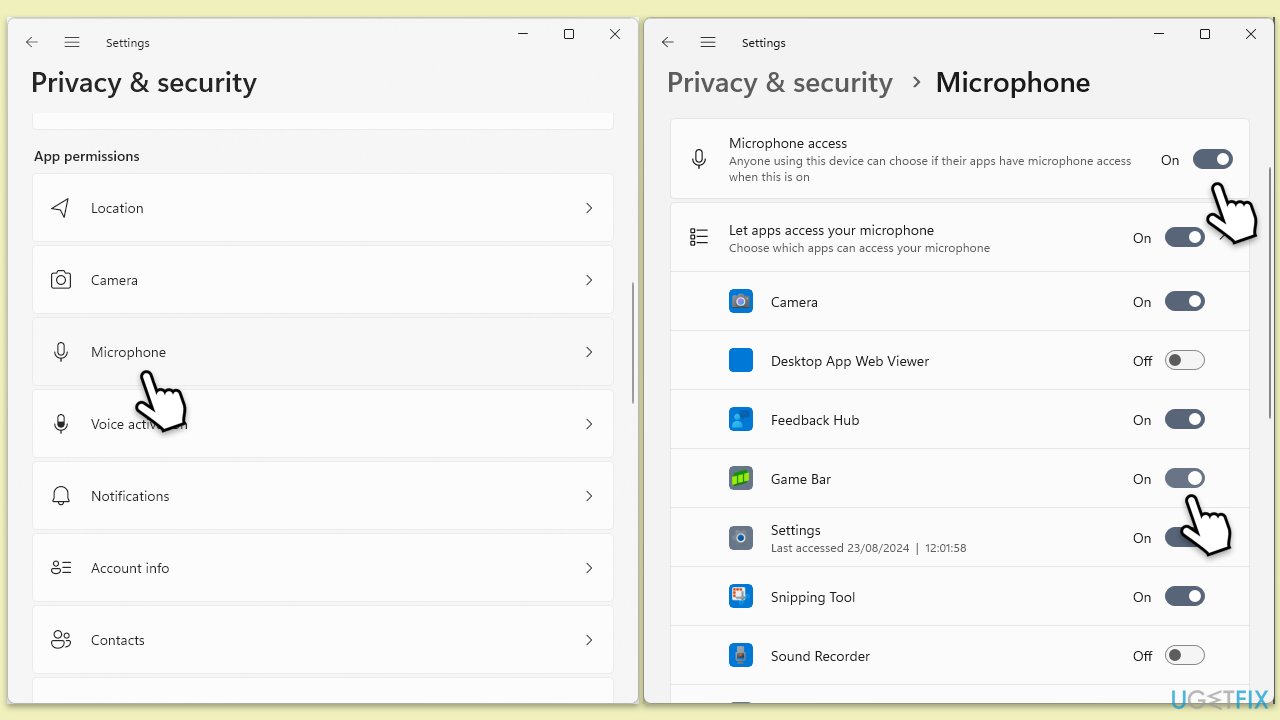Expand Location chevron
The width and height of the screenshot is (1280, 720).
589,208
